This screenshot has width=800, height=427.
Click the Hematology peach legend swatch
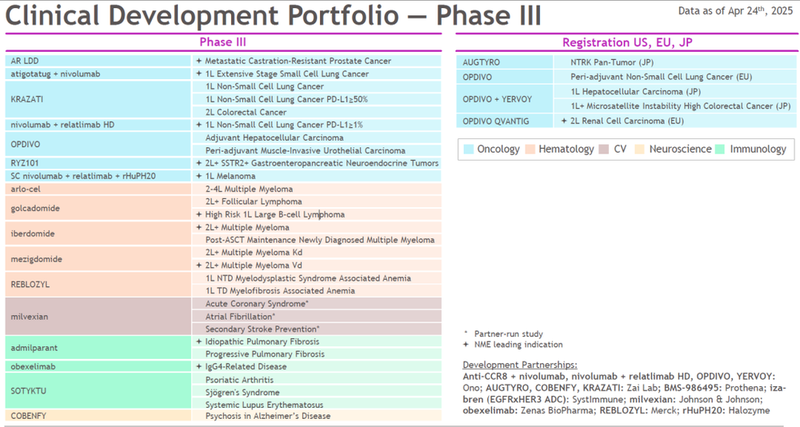[530, 149]
